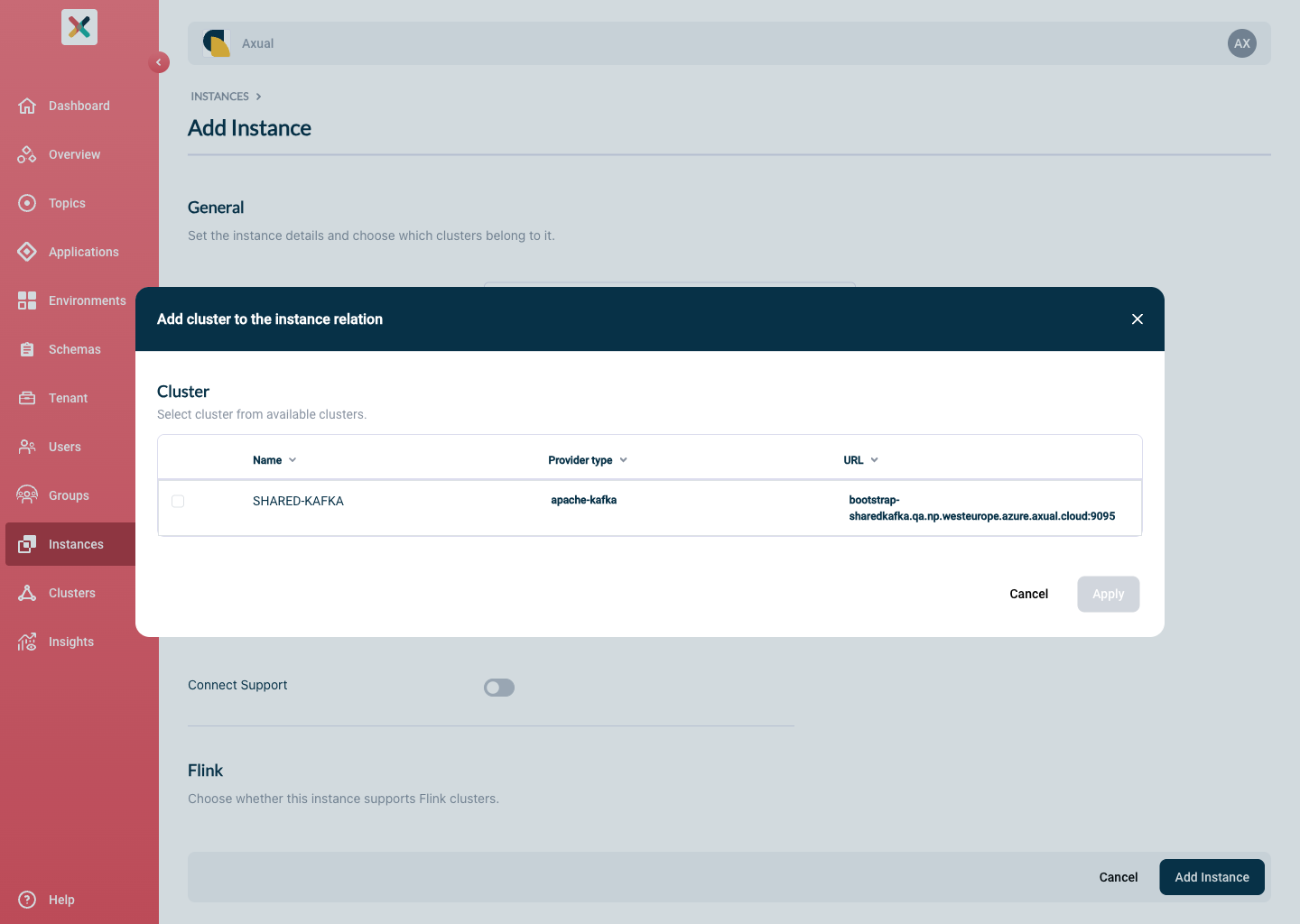Navigate to INSTANCES breadcrumb link
Viewport: 1300px width, 924px height.
(219, 97)
